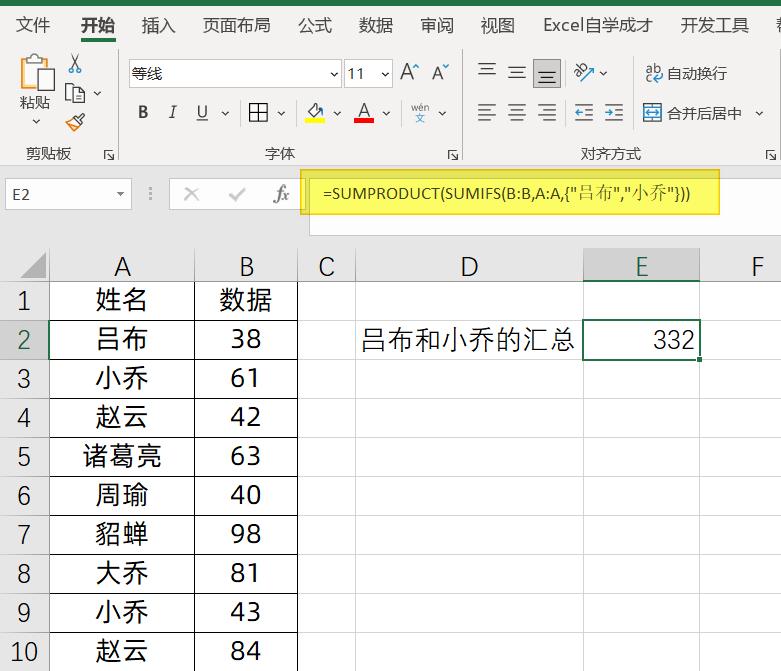
Task: Toggle bottom align button
Action: [x=547, y=74]
